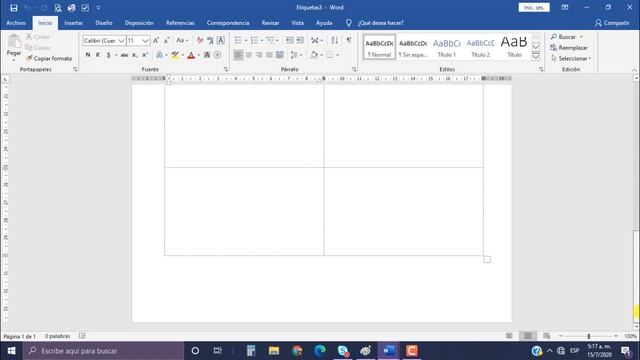Click the zoom slider handle
This screenshot has height=360, width=640.
(x=589, y=336)
